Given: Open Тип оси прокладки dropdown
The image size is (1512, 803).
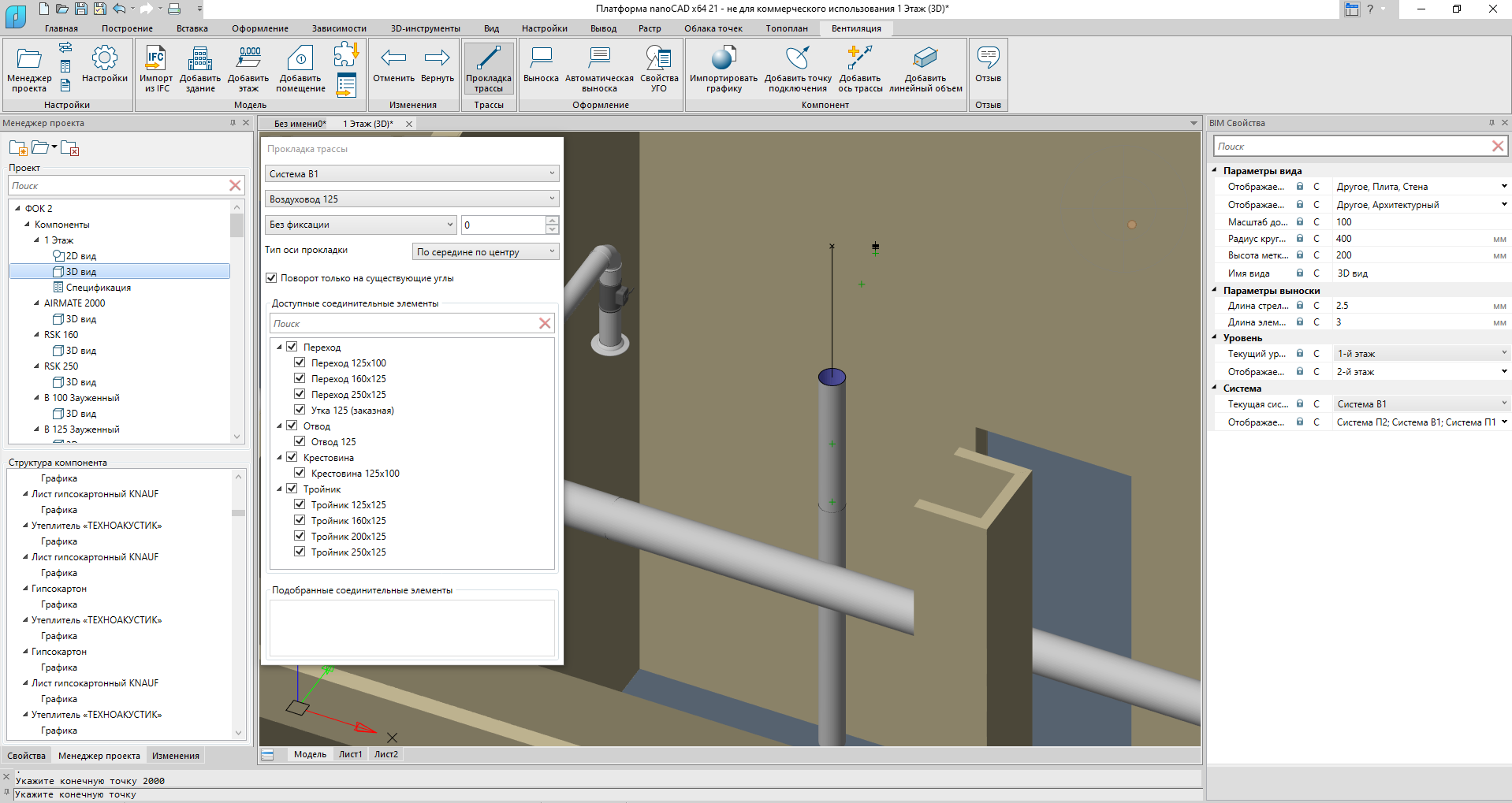Looking at the screenshot, I should [486, 252].
